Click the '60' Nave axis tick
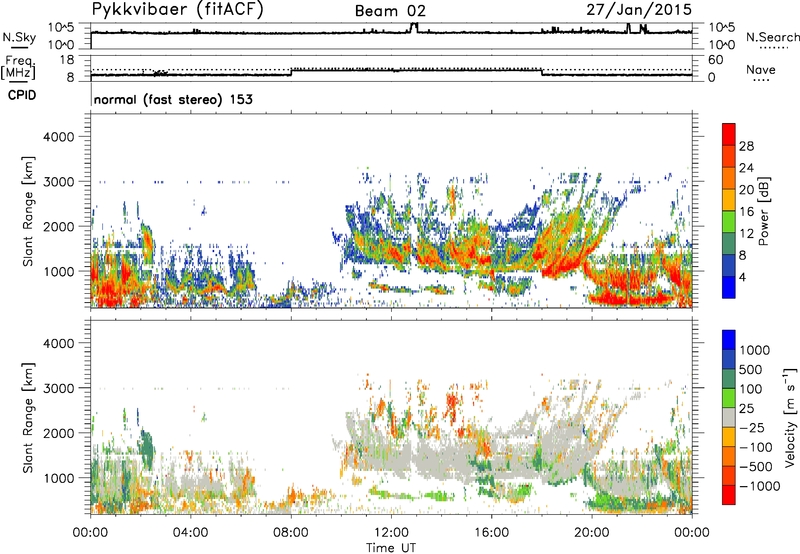 click(715, 60)
